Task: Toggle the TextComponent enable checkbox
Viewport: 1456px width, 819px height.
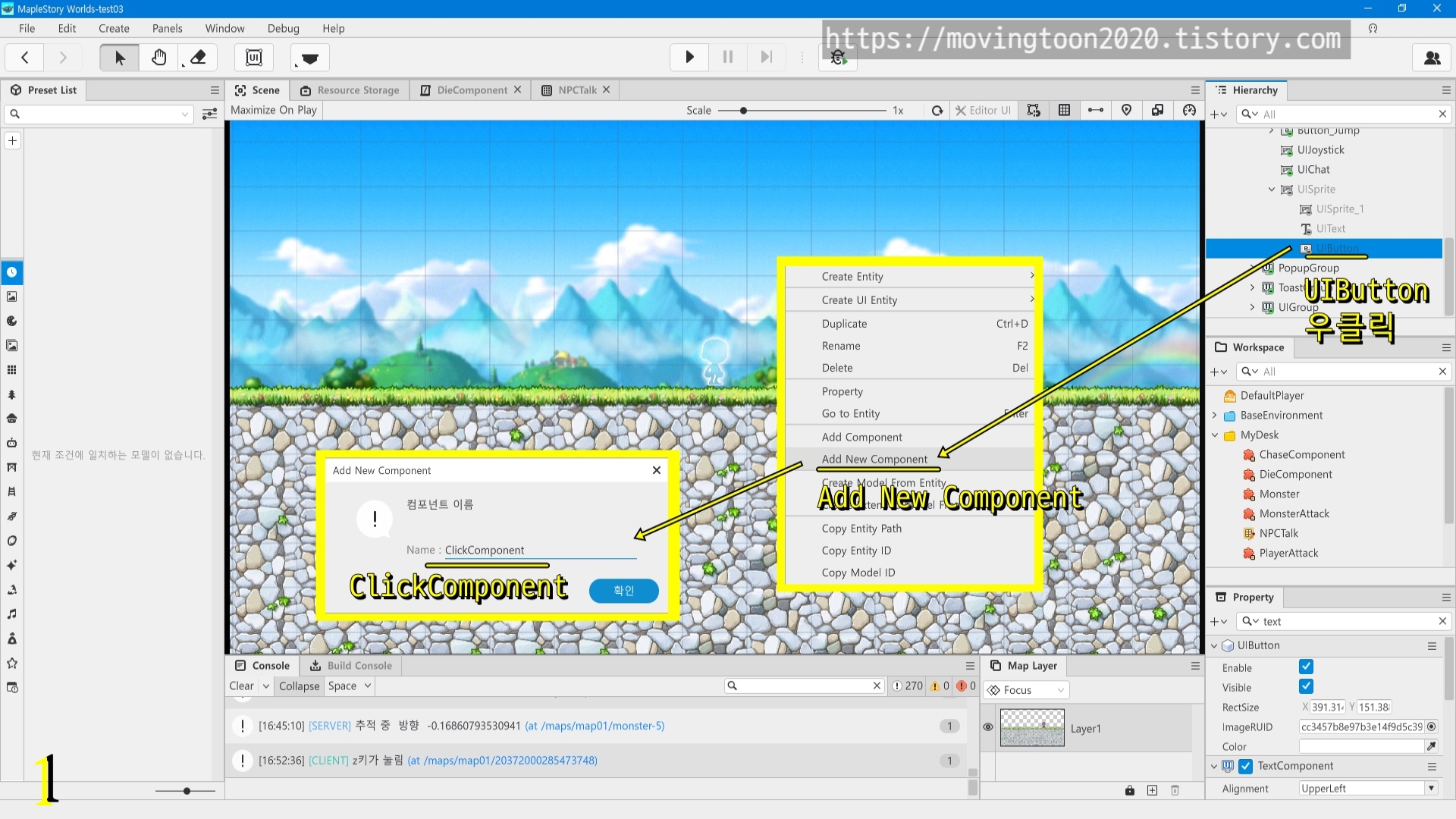Action: pyautogui.click(x=1245, y=767)
